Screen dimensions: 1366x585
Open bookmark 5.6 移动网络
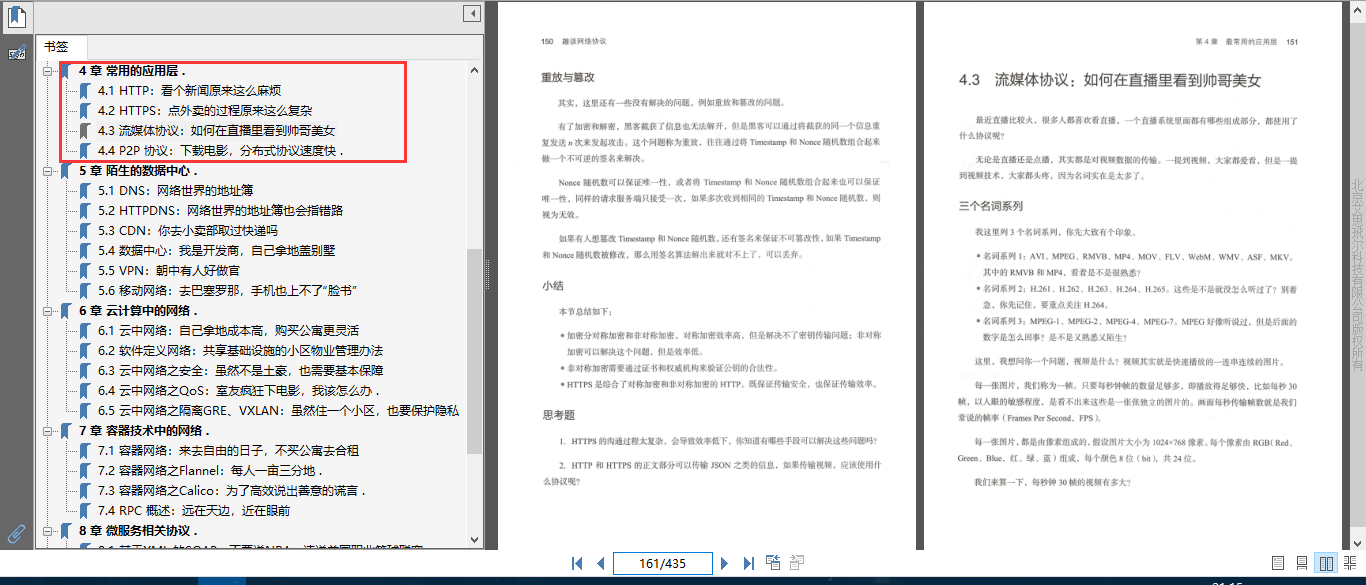click(228, 291)
